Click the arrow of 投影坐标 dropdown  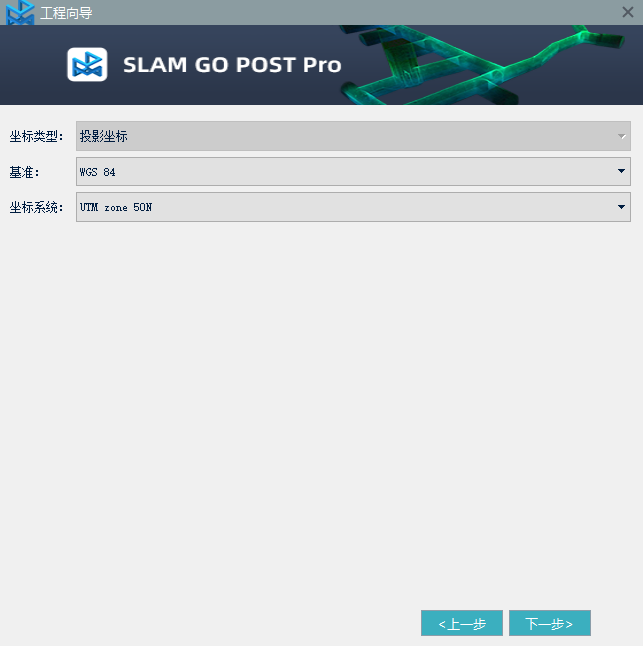[x=622, y=136]
